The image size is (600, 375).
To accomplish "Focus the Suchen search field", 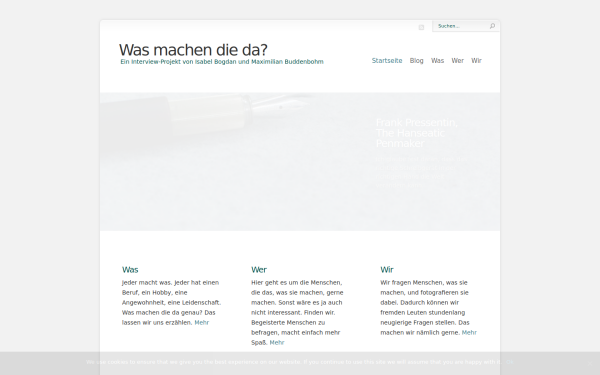I will pyautogui.click(x=462, y=26).
